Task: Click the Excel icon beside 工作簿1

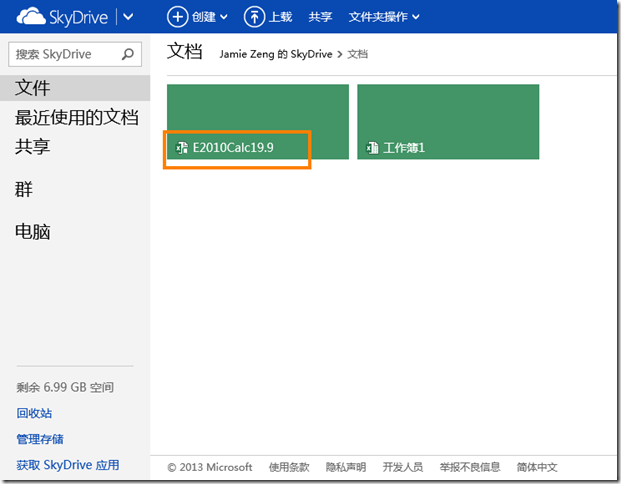Action: point(372,148)
